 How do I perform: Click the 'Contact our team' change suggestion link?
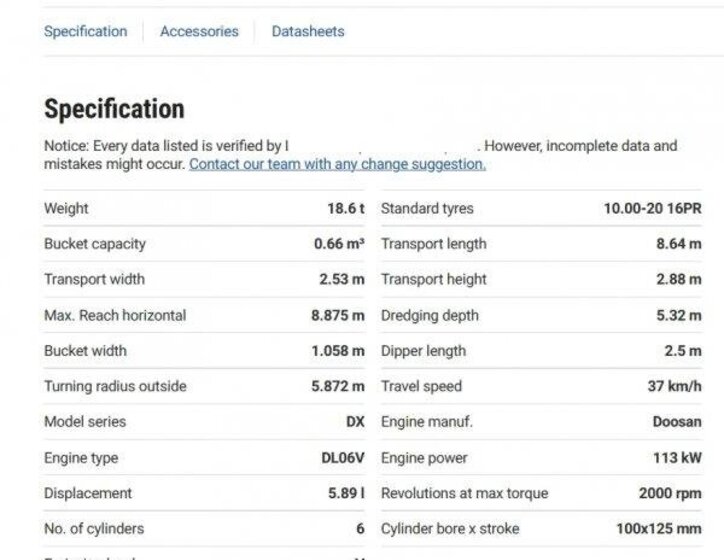click(x=337, y=164)
